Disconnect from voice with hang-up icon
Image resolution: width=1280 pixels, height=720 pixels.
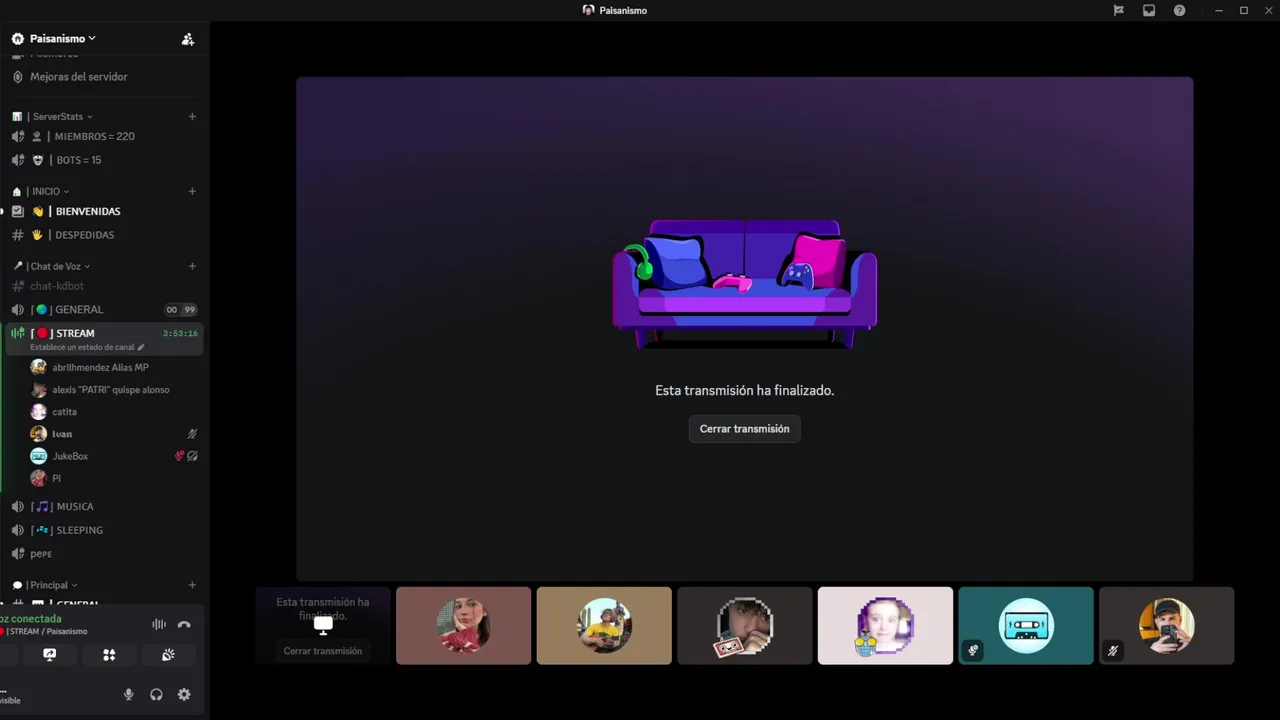tap(184, 625)
